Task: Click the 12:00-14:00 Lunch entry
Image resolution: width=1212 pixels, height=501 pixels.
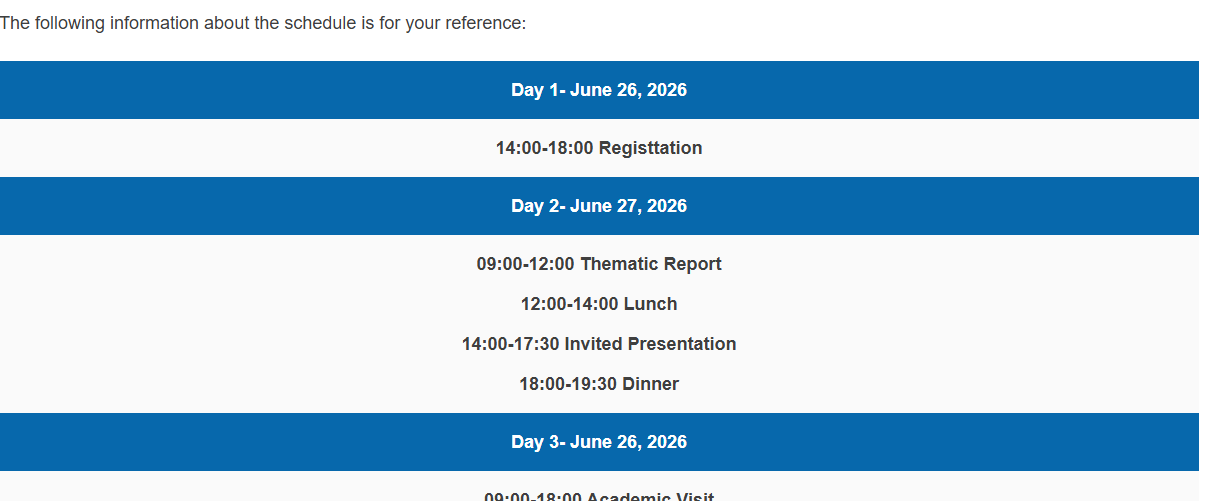Action: 599,304
